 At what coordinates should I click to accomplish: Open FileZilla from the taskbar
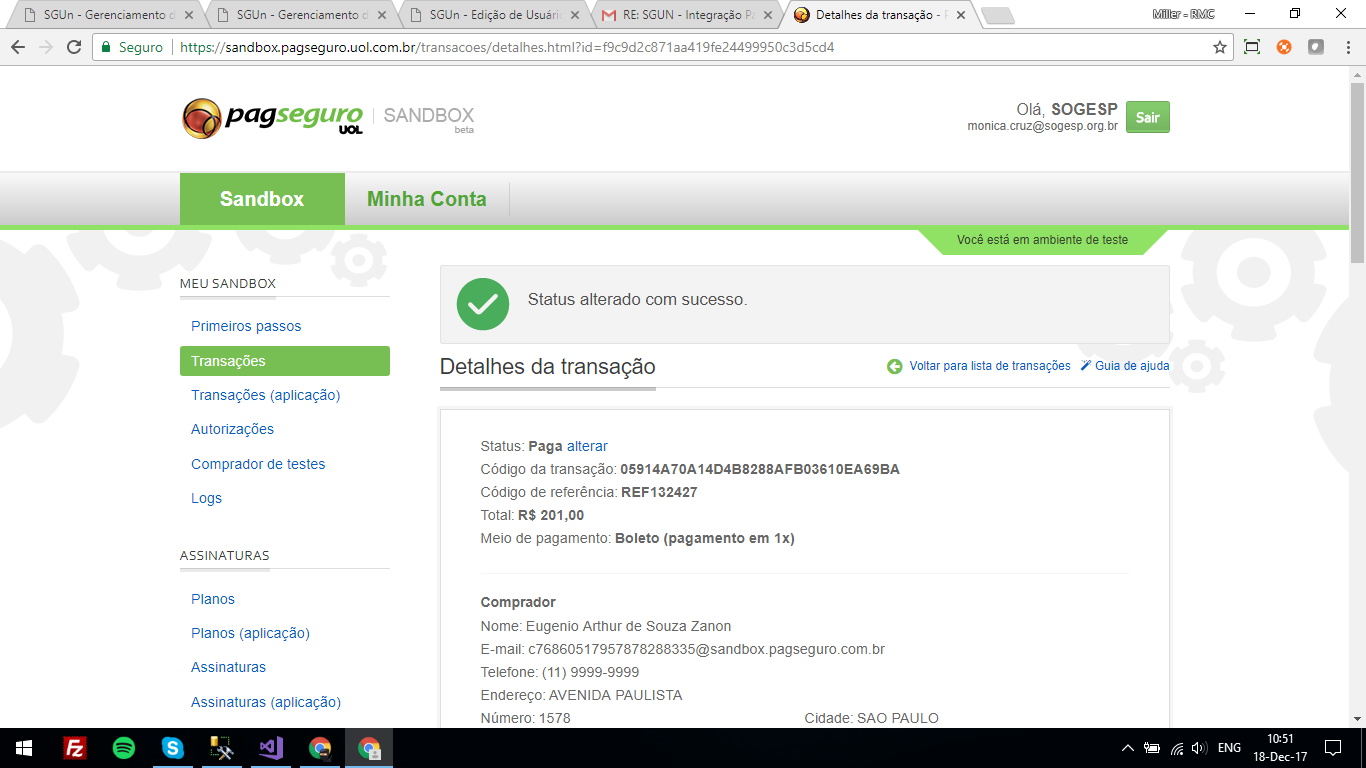74,748
